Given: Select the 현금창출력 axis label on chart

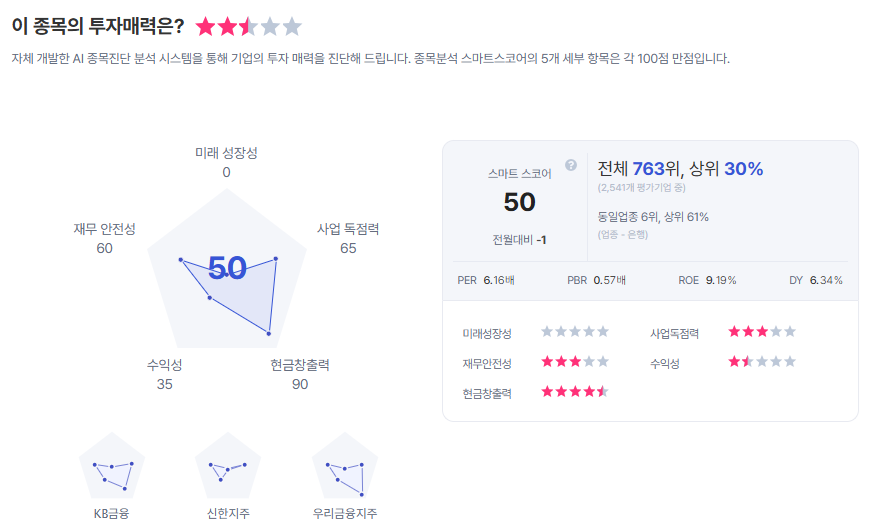Looking at the screenshot, I should pos(300,365).
